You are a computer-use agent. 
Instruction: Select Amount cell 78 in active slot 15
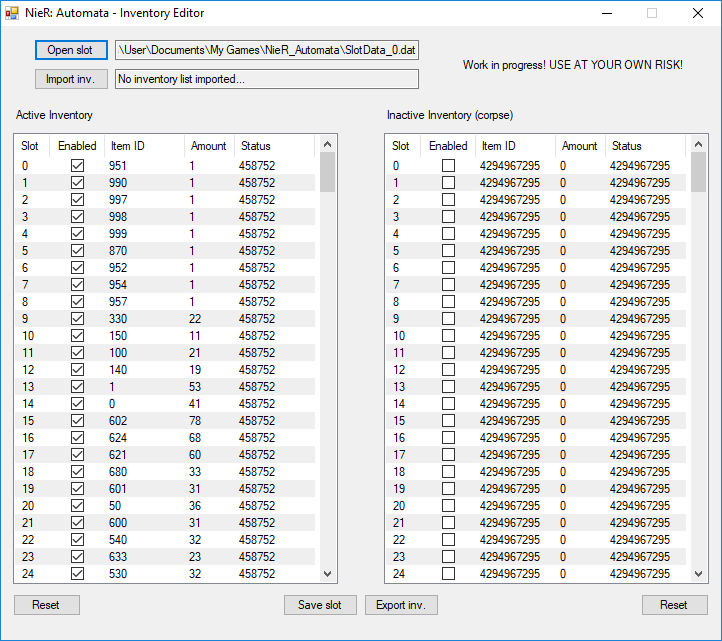pos(195,421)
